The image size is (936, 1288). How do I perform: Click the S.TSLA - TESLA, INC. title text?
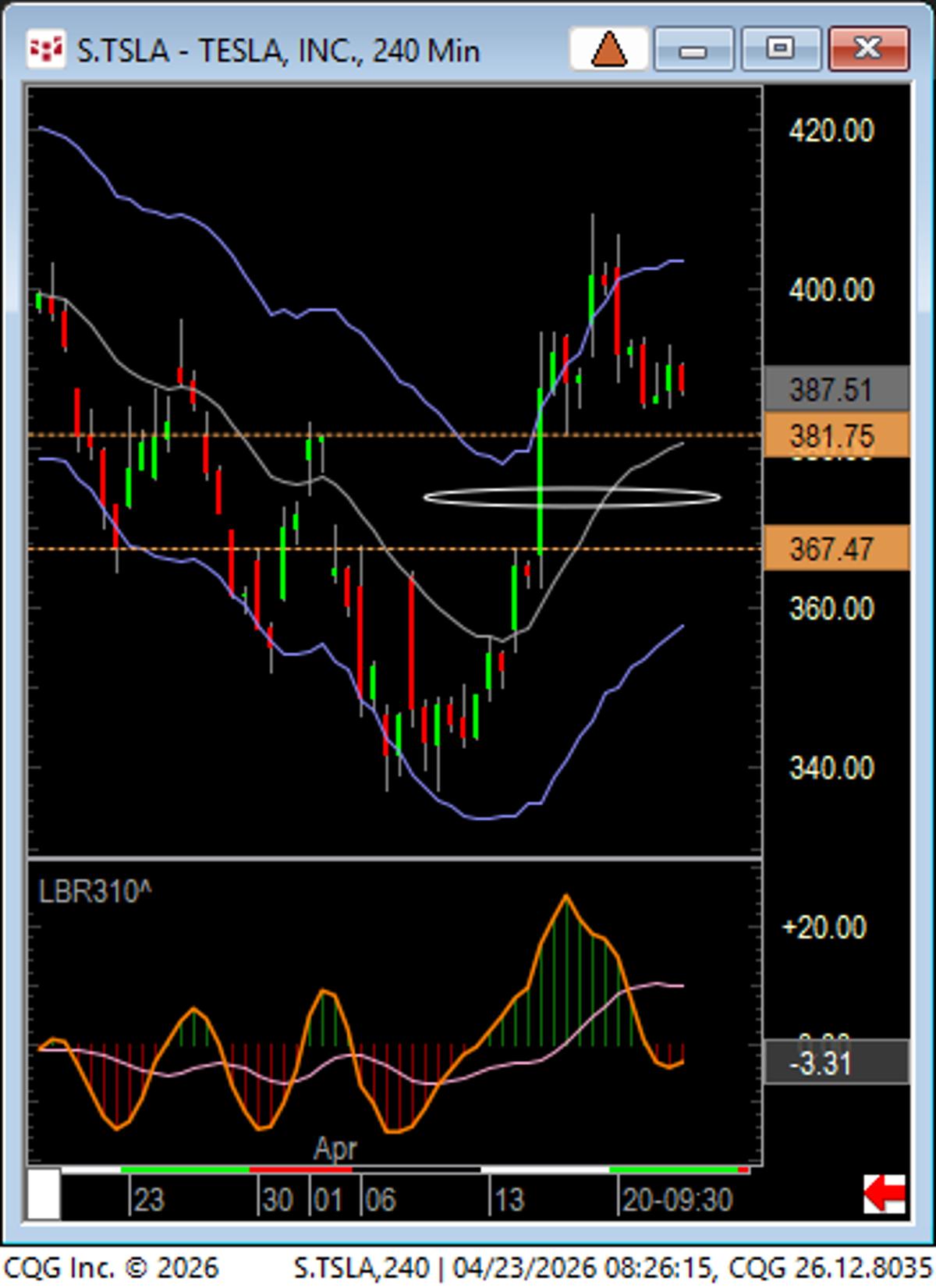point(278,51)
